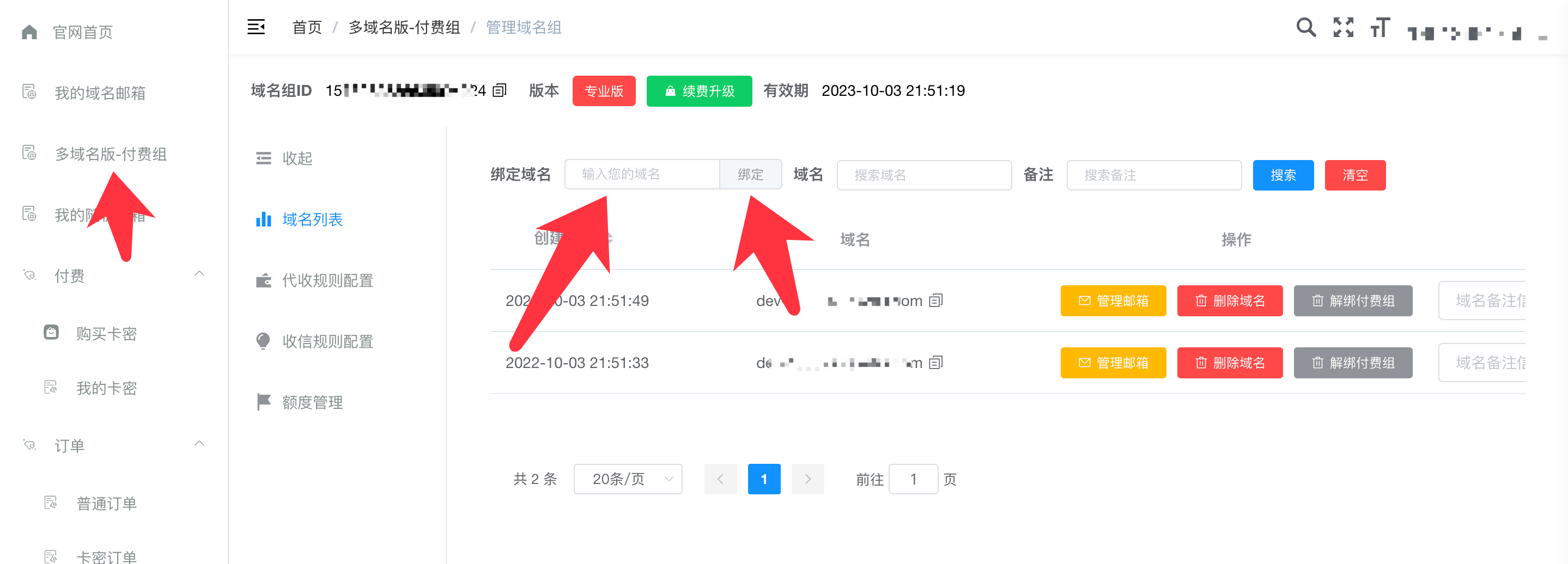
Task: Select page 1 in pagination
Action: coord(764,479)
